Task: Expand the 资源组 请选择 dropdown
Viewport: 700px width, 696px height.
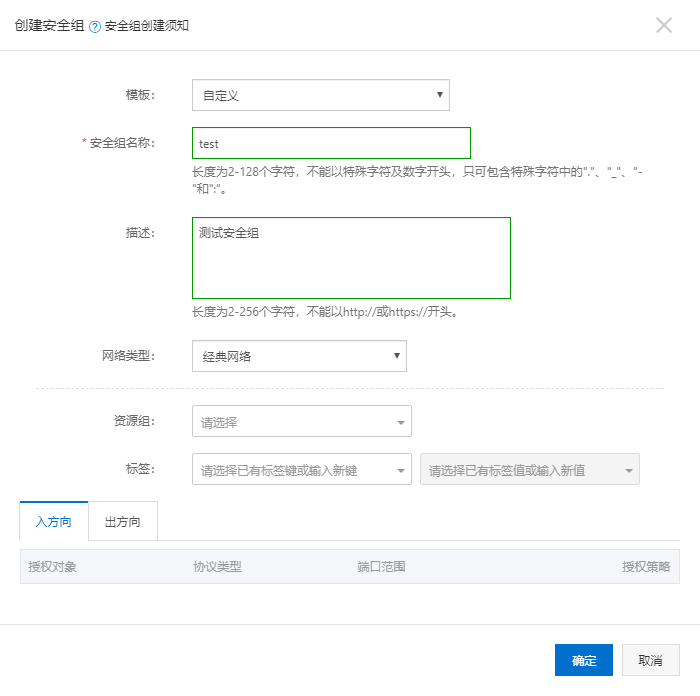Action: click(x=302, y=421)
